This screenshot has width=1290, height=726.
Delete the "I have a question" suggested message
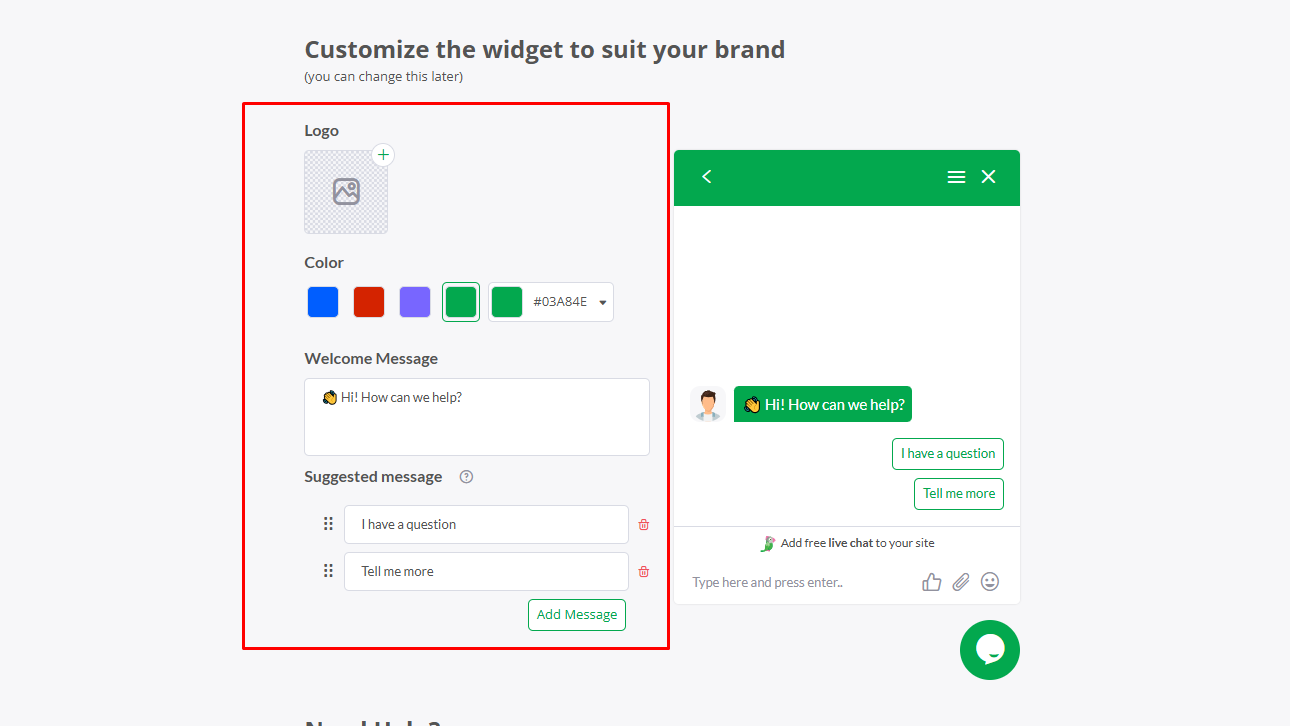643,524
